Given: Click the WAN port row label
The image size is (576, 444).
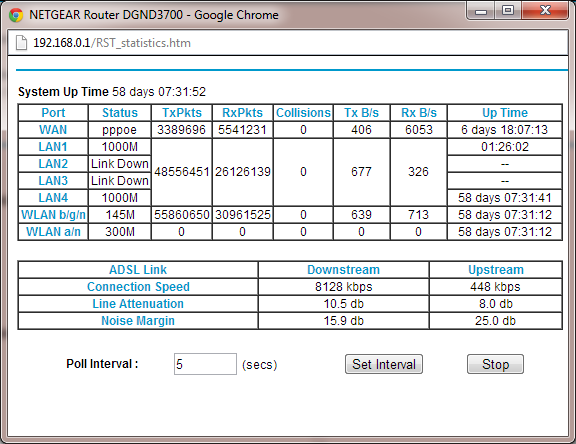Looking at the screenshot, I should [x=53, y=130].
